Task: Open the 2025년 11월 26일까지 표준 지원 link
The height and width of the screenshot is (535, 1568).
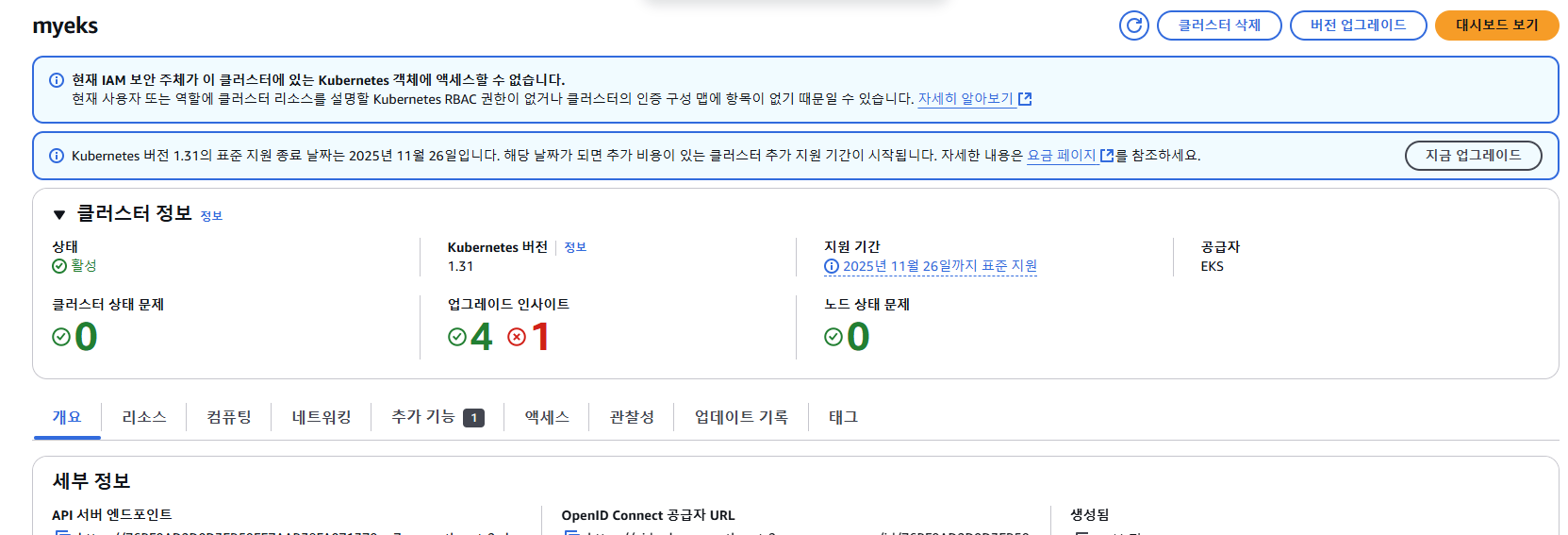Action: (940, 266)
